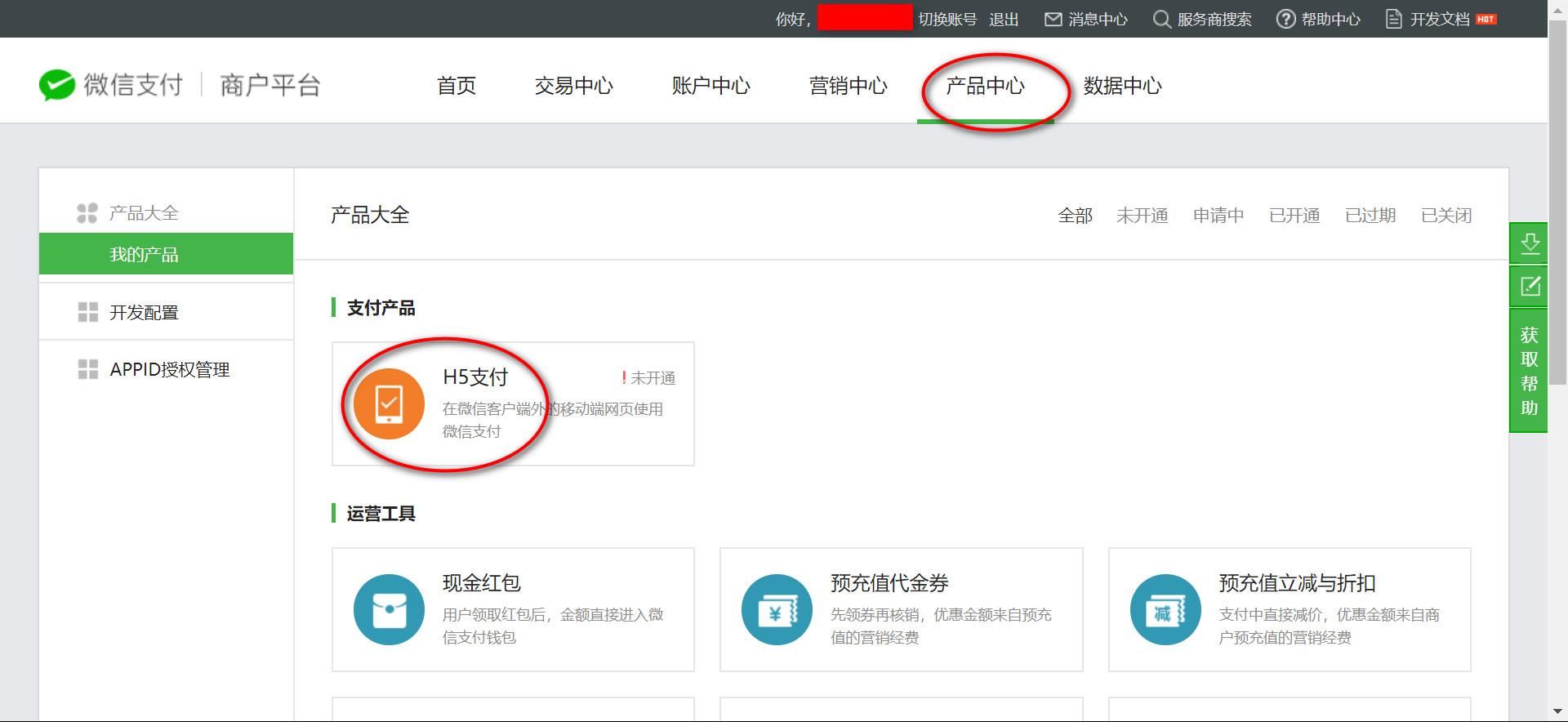Image resolution: width=1568 pixels, height=722 pixels.
Task: Open the message center envelope icon
Action: coord(1053,19)
